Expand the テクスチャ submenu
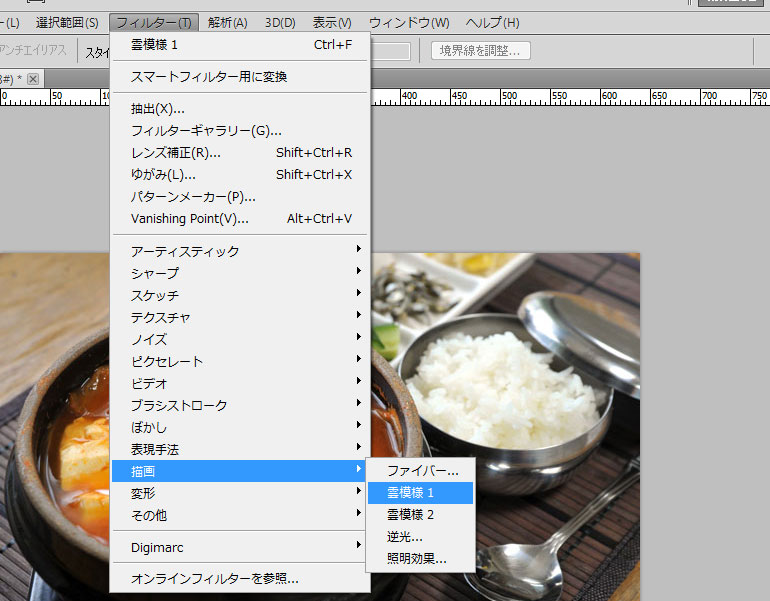The image size is (770, 601). pos(241,318)
